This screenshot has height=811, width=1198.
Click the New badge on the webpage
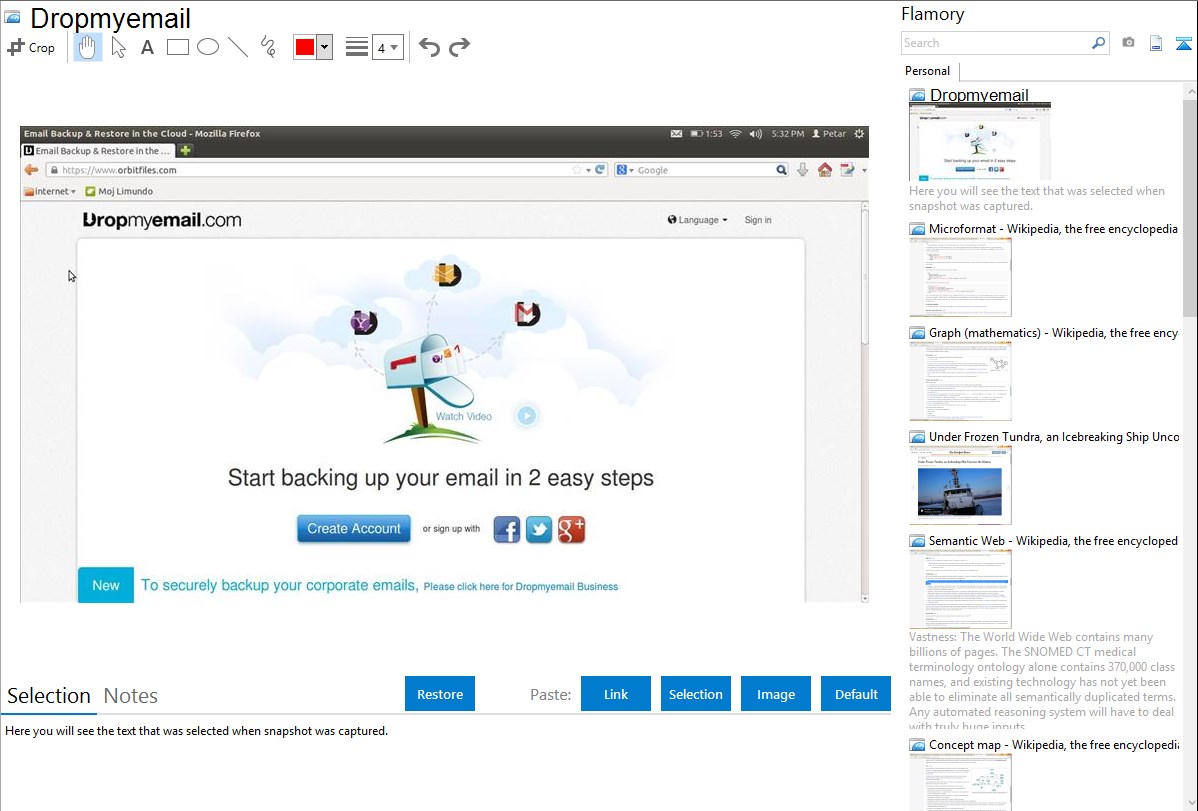click(105, 585)
